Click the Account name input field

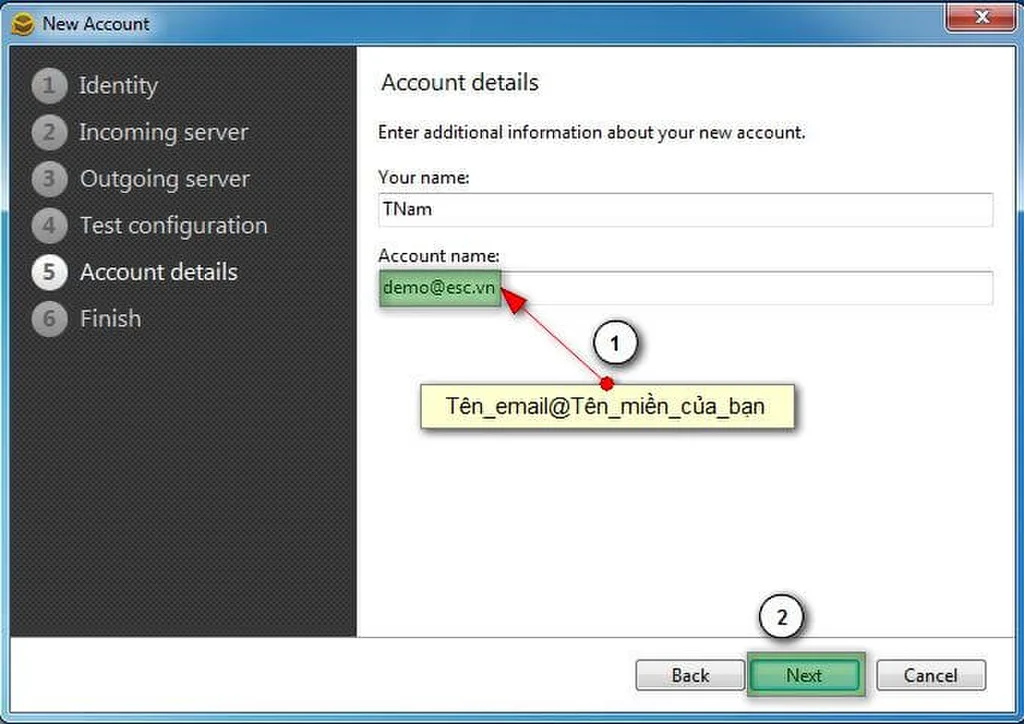pyautogui.click(x=685, y=288)
